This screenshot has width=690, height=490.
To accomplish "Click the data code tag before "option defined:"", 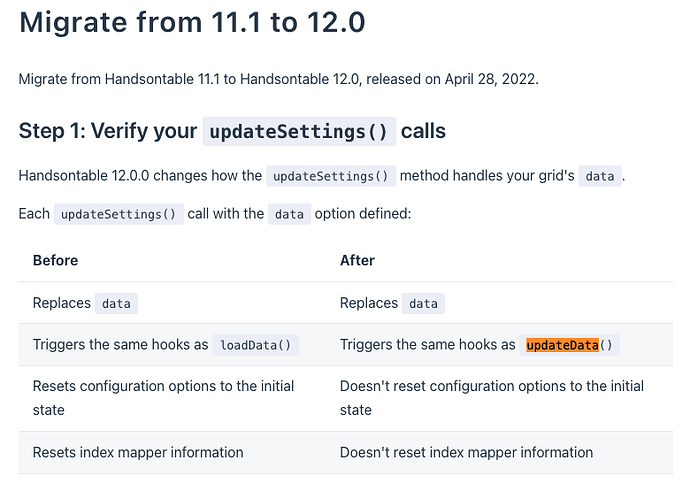I will coord(290,214).
